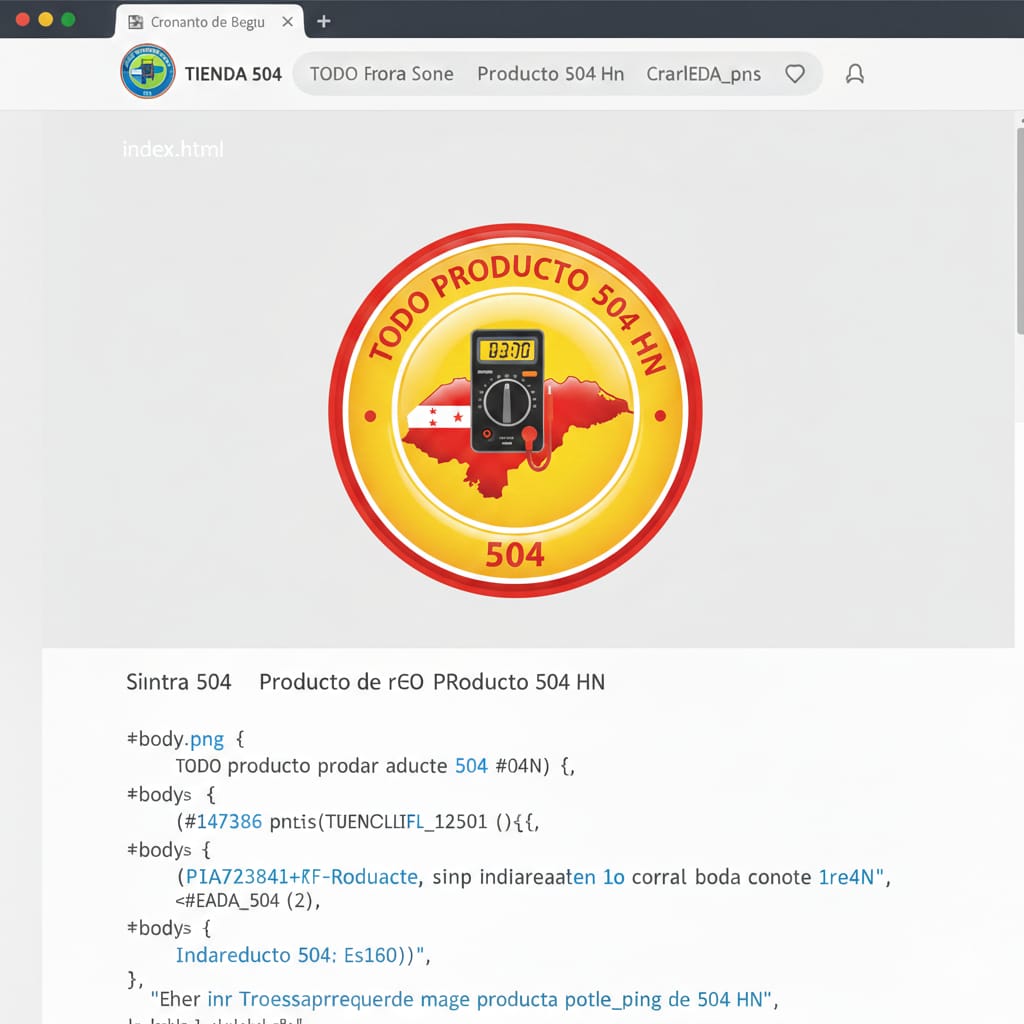The width and height of the screenshot is (1024, 1024).
Task: Open the notifications bell icon
Action: 854,73
